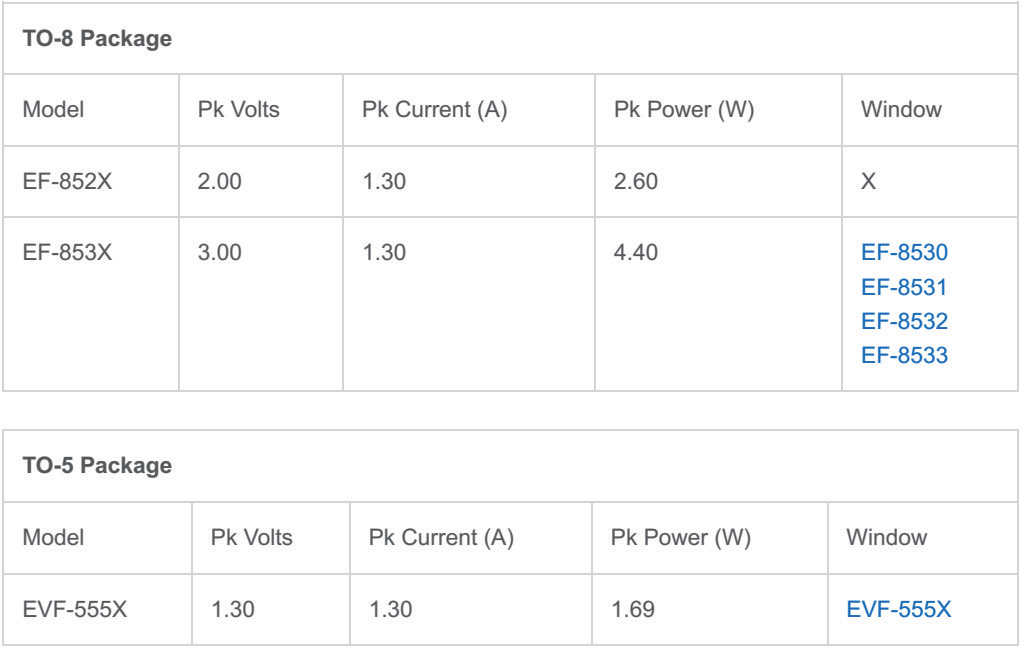1024x650 pixels.
Task: Follow the EF-8532 link
Action: tap(903, 321)
